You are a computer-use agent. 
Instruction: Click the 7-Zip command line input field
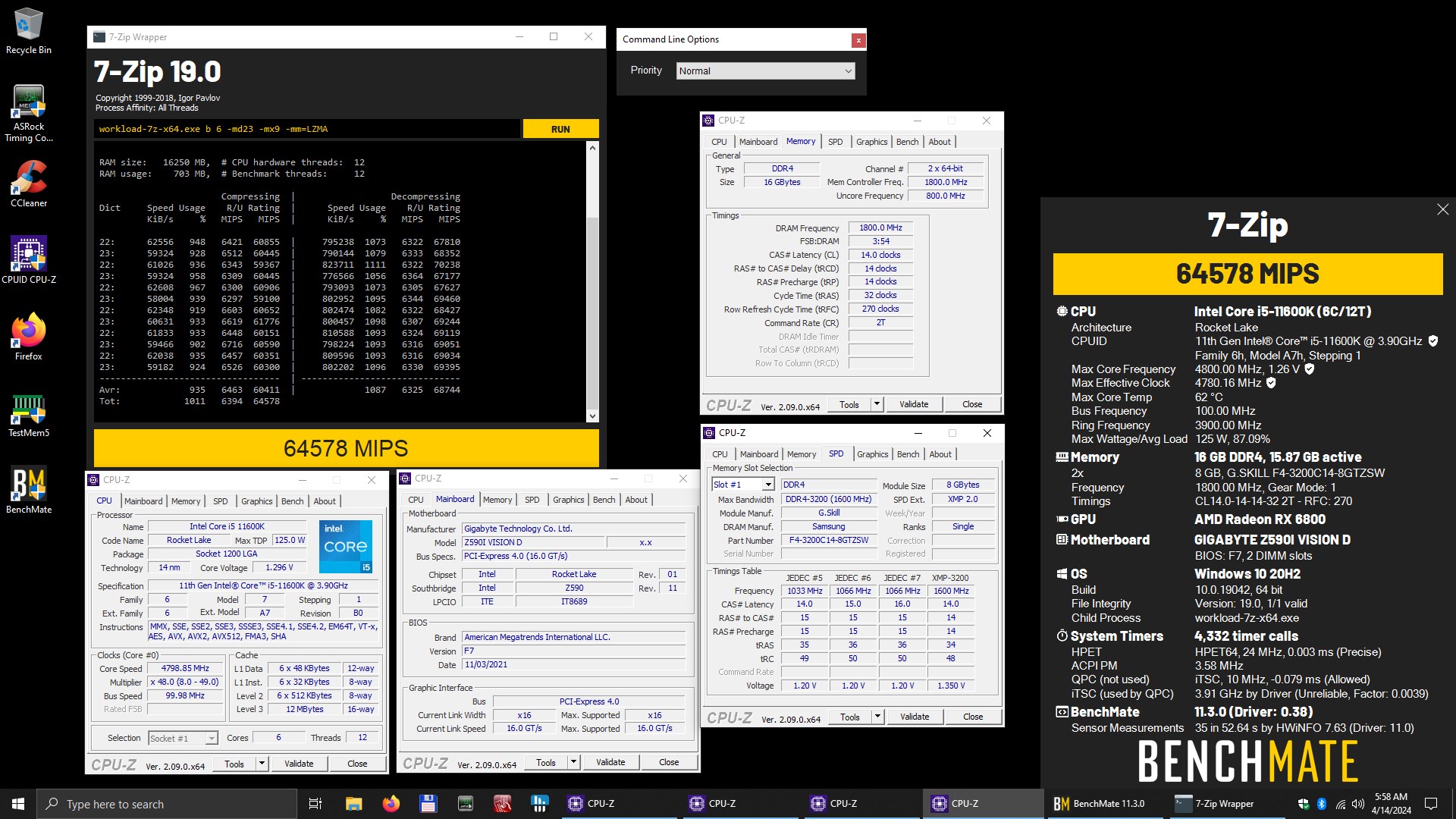tap(307, 129)
